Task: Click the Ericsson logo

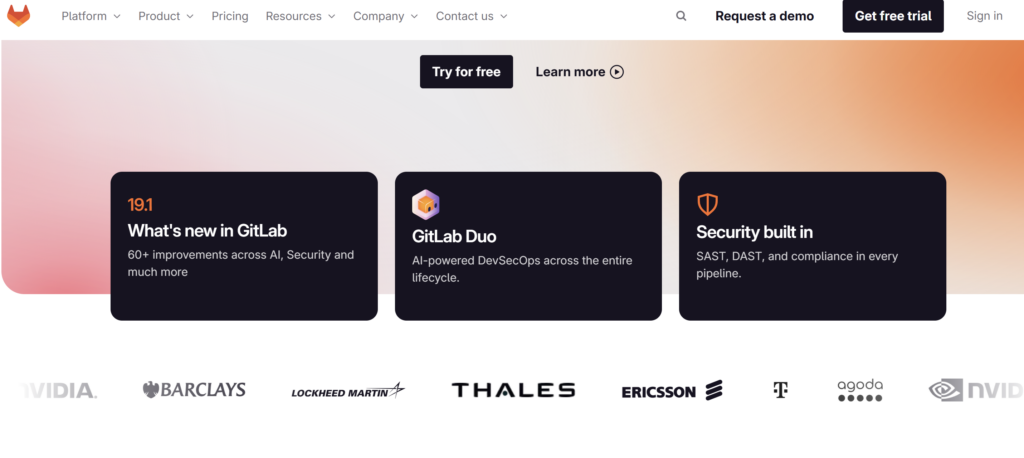Action: (x=672, y=391)
